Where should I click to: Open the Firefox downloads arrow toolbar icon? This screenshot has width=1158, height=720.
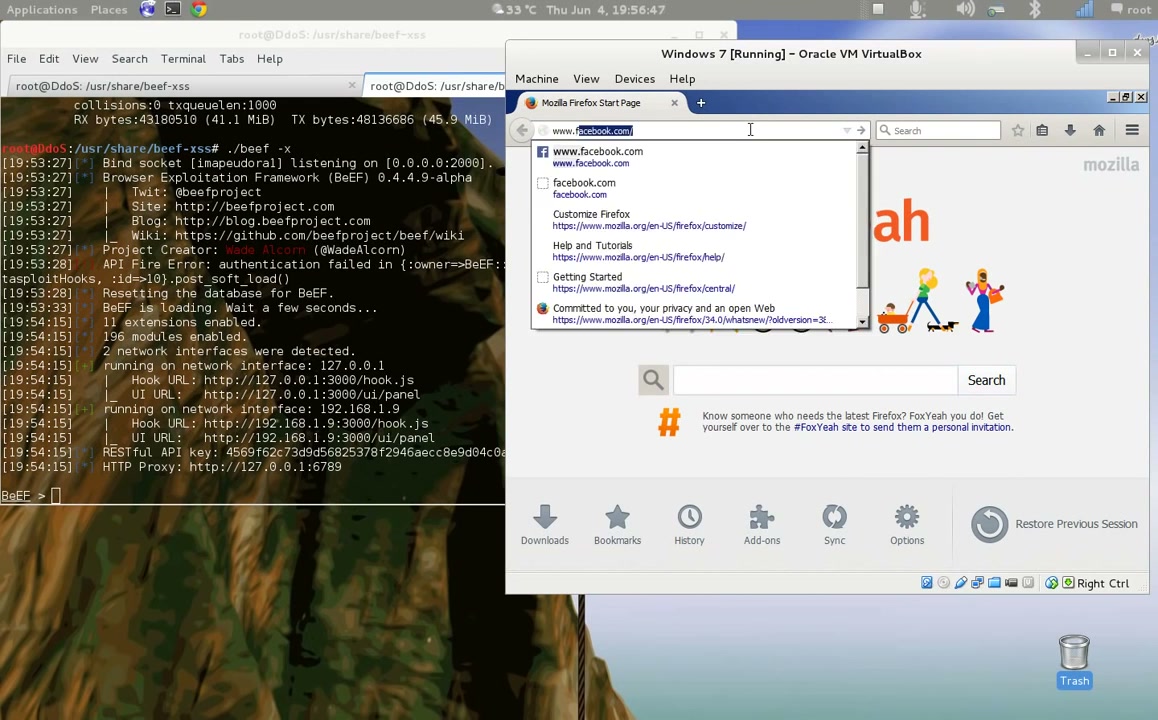click(x=1070, y=131)
